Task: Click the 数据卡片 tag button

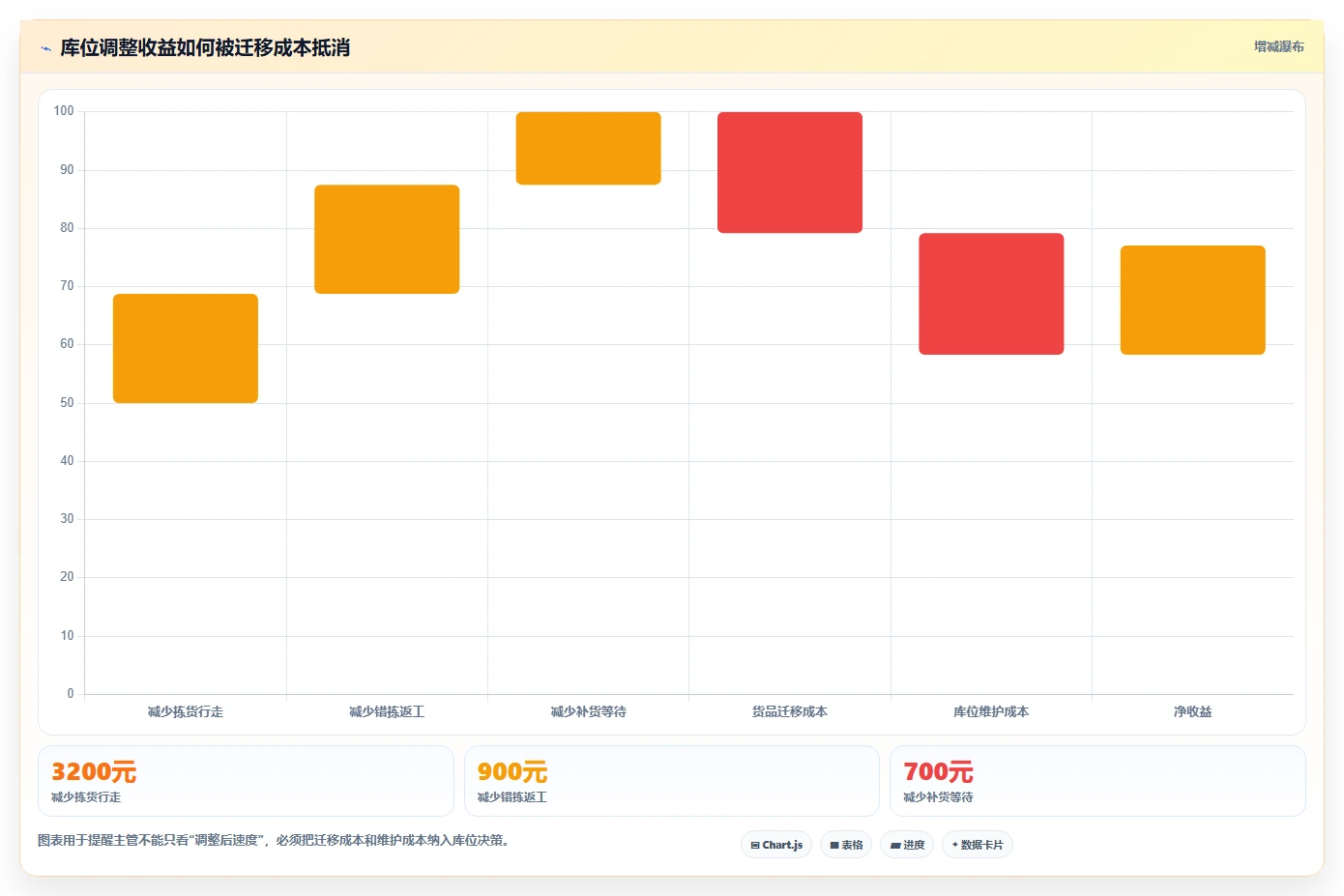Action: (978, 845)
